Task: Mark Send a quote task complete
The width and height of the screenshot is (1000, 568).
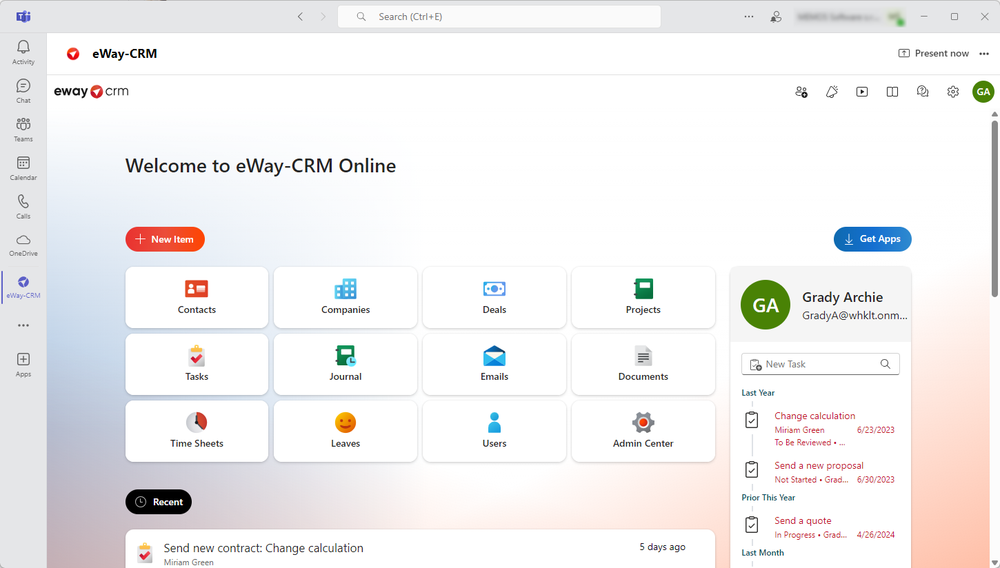Action: 752,525
